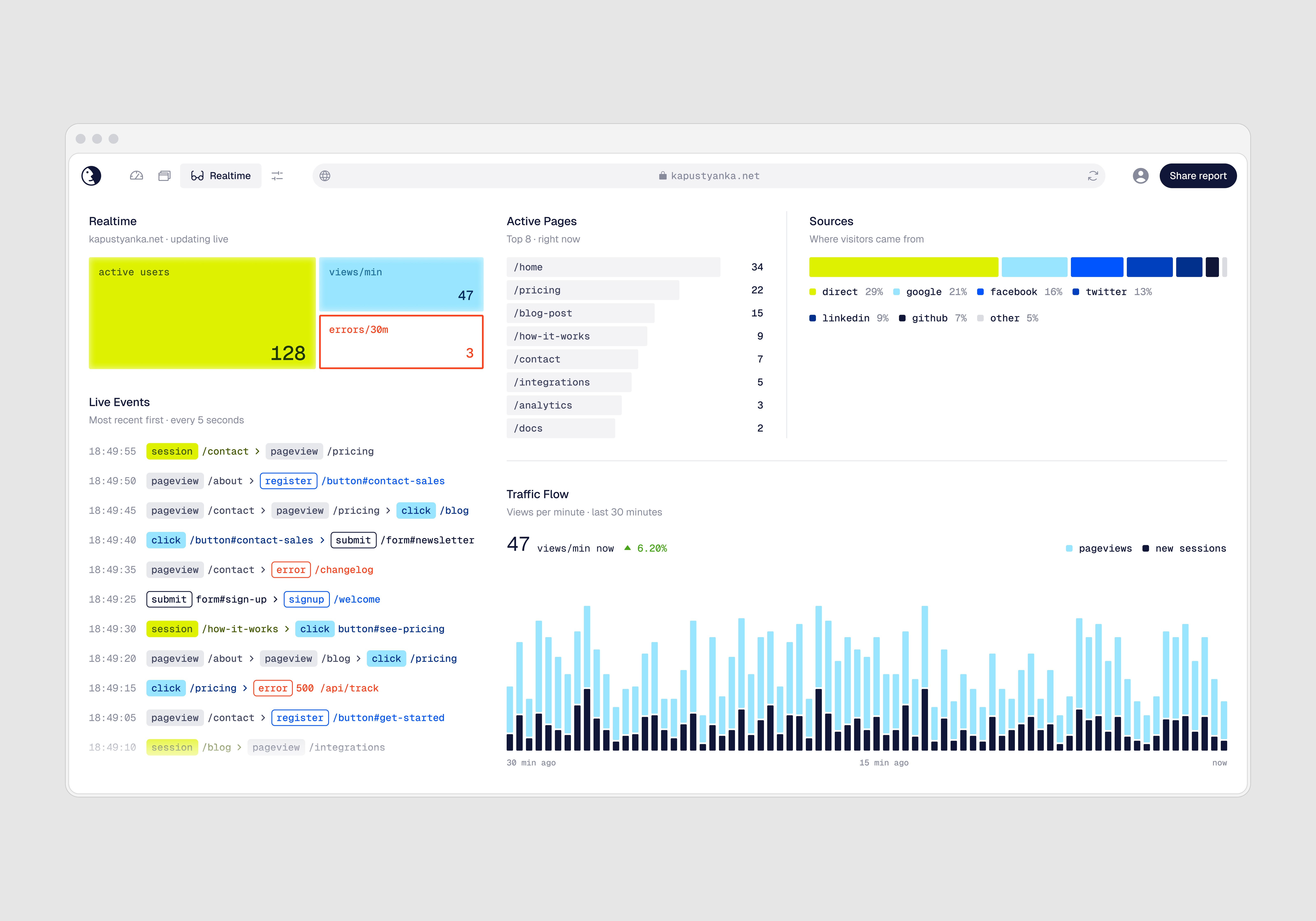The height and width of the screenshot is (921, 1316).
Task: Click the green up-arrow trend icon
Action: (x=628, y=548)
